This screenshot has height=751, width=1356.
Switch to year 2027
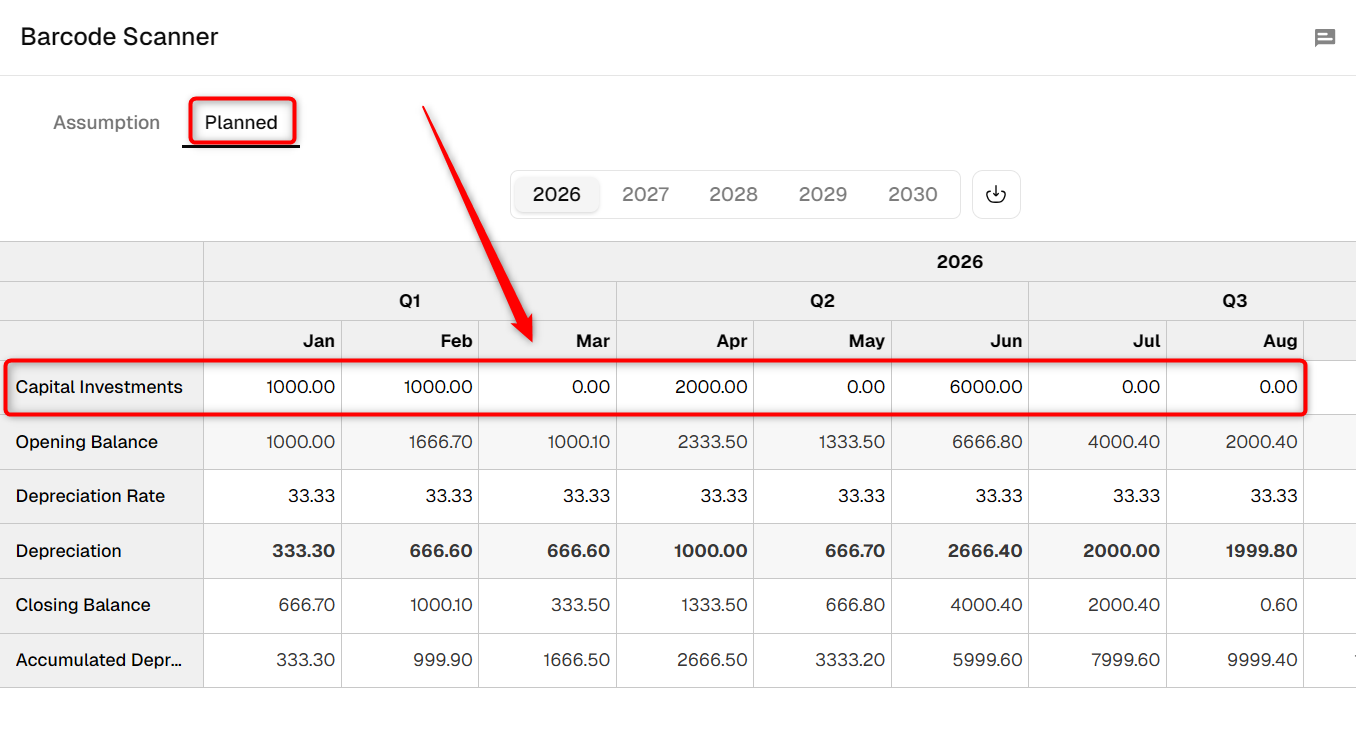point(645,194)
